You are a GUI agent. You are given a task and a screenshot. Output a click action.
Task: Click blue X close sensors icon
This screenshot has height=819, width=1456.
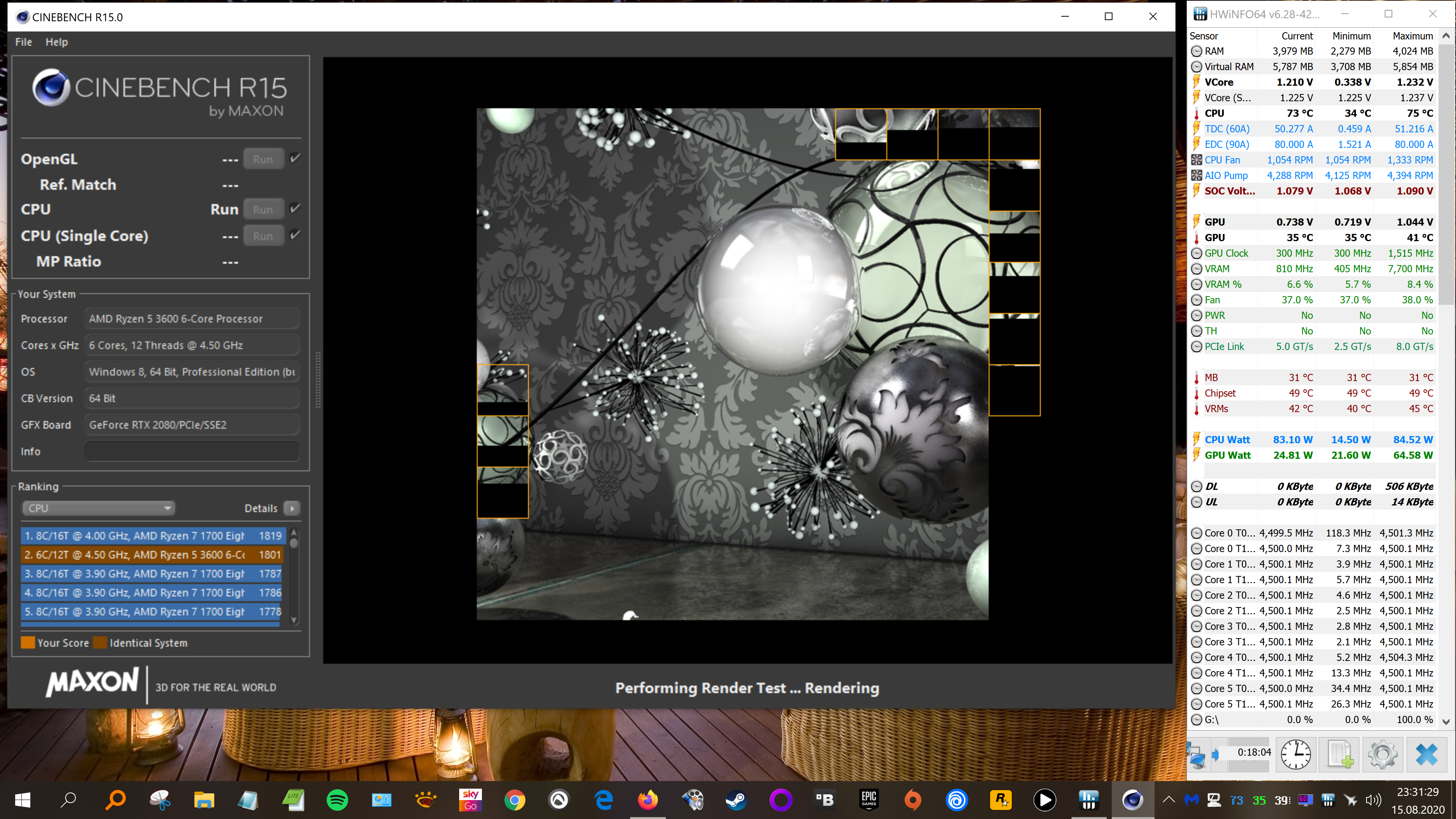[1426, 754]
